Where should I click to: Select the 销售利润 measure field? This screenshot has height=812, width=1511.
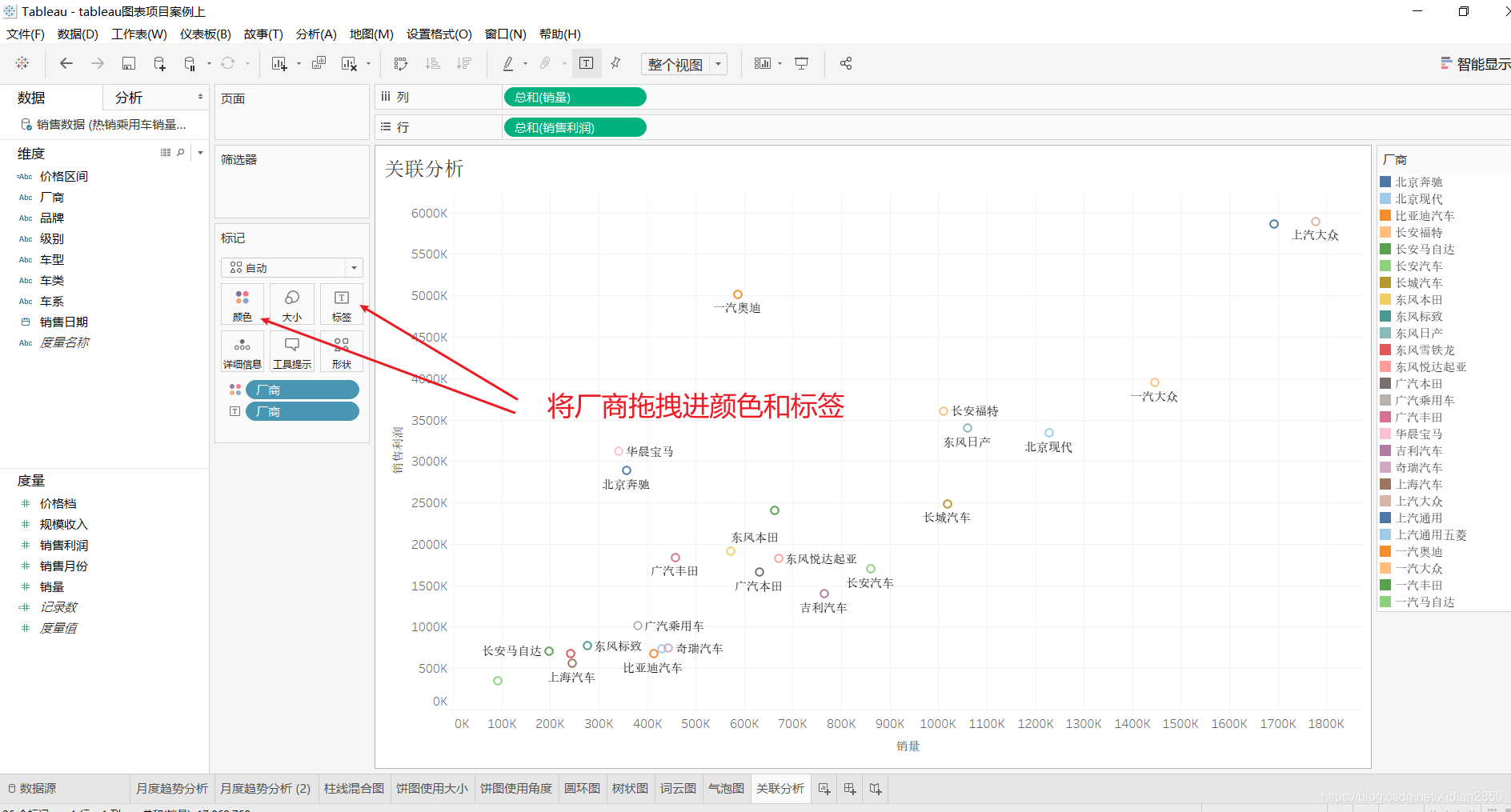click(x=64, y=545)
